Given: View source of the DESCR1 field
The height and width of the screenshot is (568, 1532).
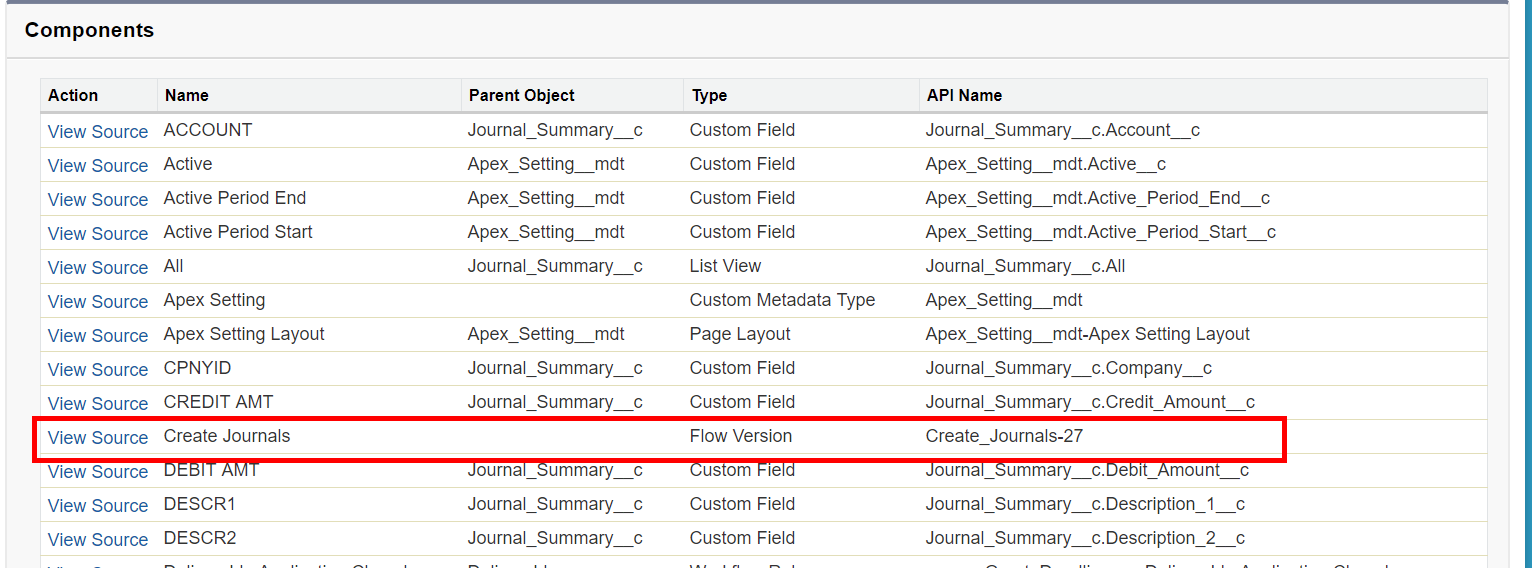Looking at the screenshot, I should pos(97,505).
